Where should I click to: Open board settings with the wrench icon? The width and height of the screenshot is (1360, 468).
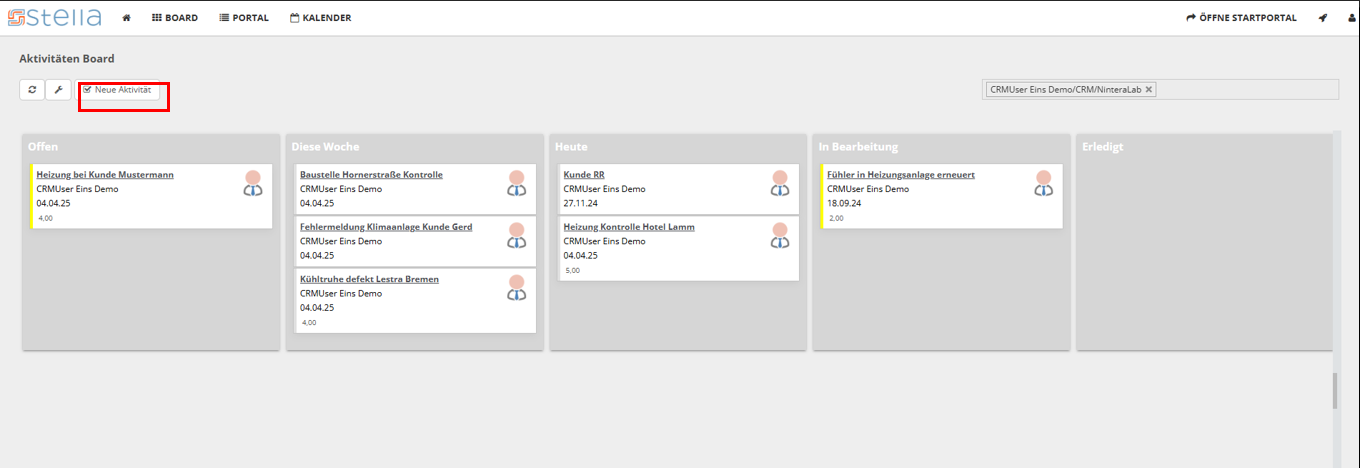point(58,90)
